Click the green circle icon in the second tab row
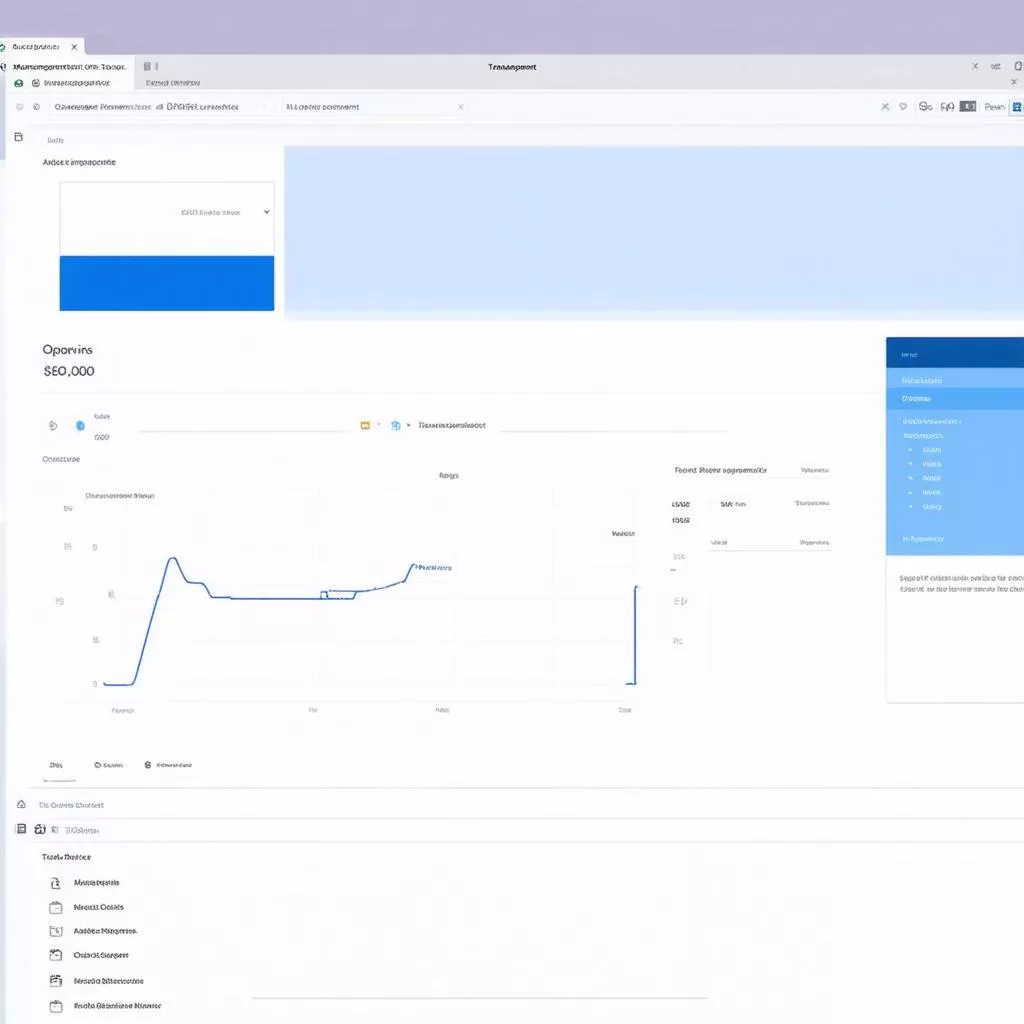Image resolution: width=1024 pixels, height=1024 pixels. click(x=19, y=83)
